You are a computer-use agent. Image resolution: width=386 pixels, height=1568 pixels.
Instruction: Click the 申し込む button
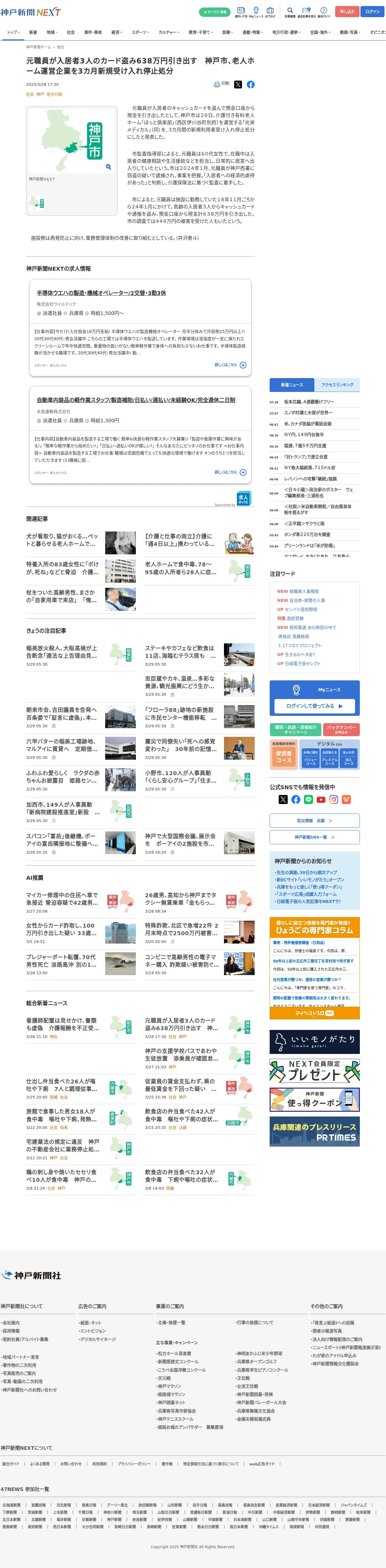tap(347, 11)
